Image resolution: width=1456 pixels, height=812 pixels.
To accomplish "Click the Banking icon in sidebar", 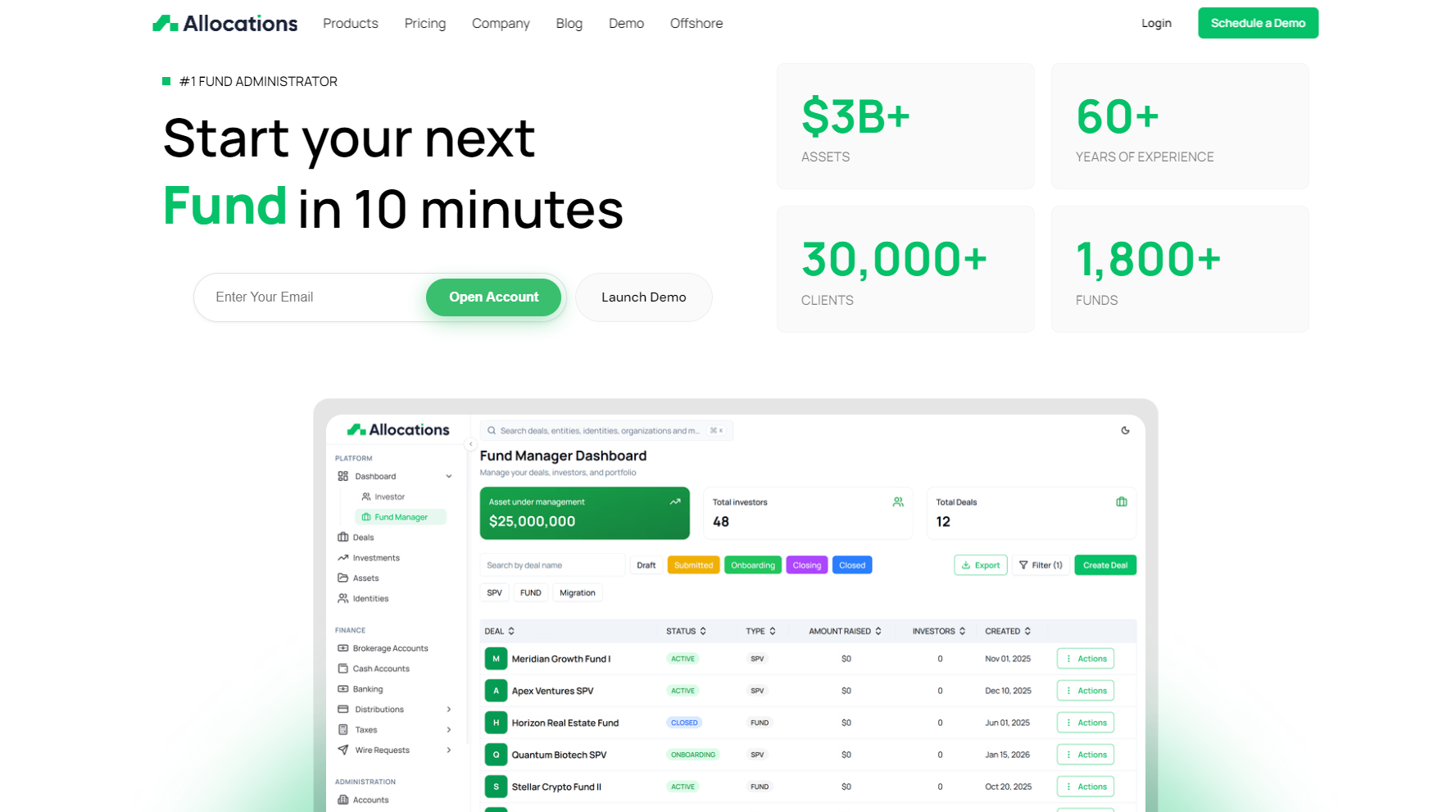I will pyautogui.click(x=342, y=689).
